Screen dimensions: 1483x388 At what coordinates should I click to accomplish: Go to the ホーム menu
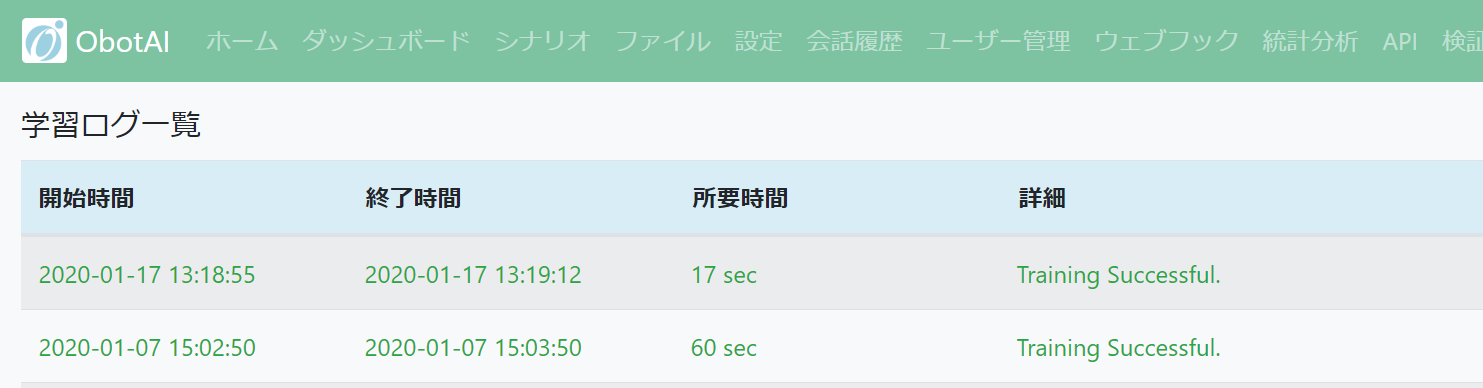[x=242, y=41]
